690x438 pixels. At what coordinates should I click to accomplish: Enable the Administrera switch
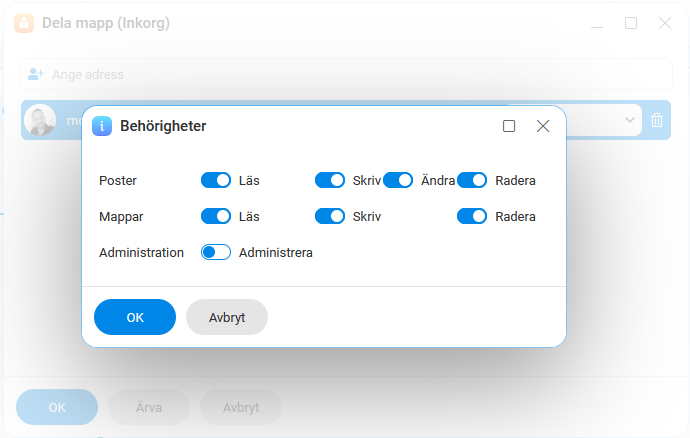(216, 252)
